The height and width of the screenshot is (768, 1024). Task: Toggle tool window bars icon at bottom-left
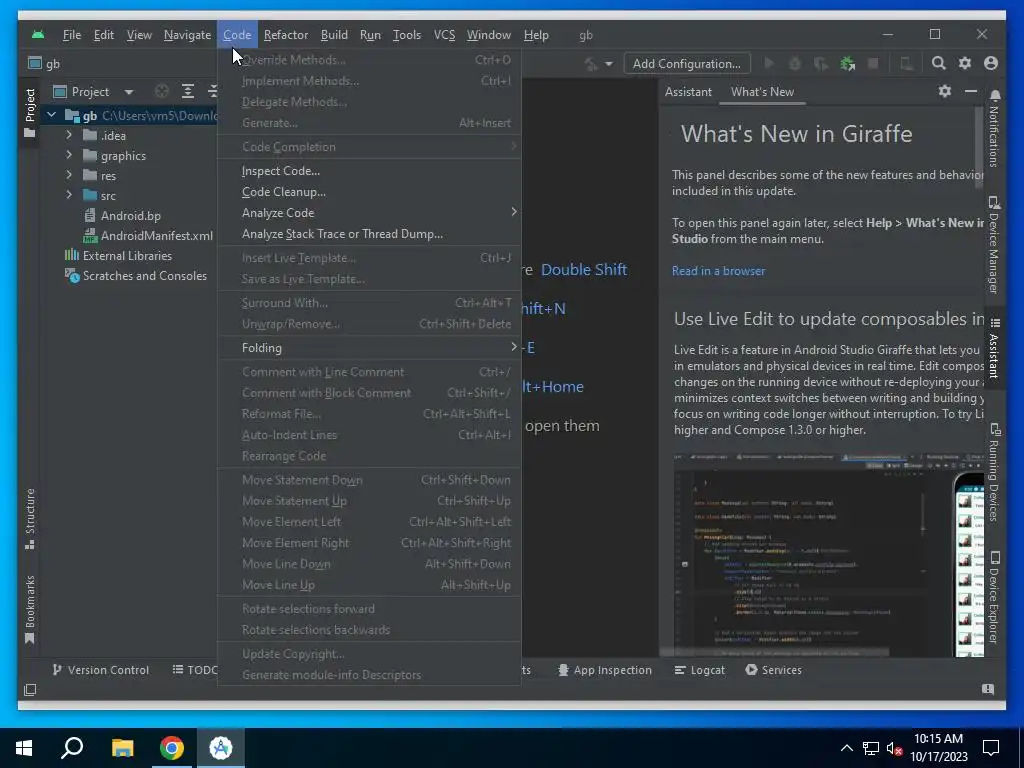pyautogui.click(x=30, y=690)
